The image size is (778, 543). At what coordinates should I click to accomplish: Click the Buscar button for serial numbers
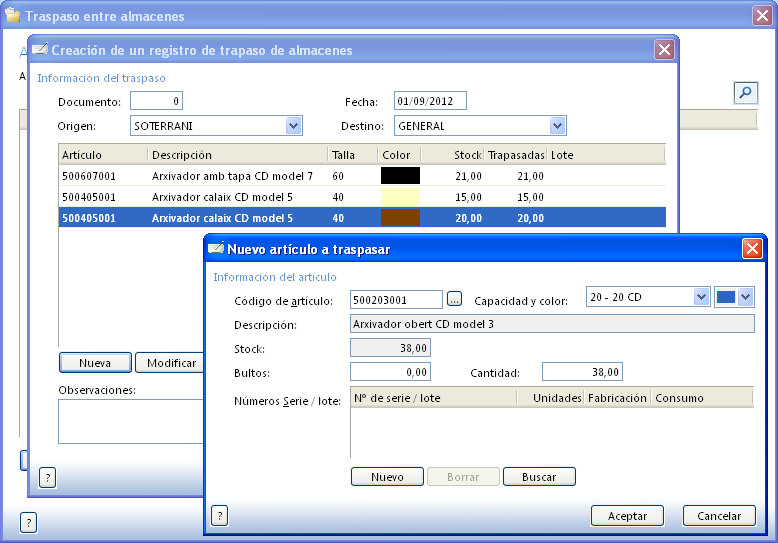pos(539,477)
